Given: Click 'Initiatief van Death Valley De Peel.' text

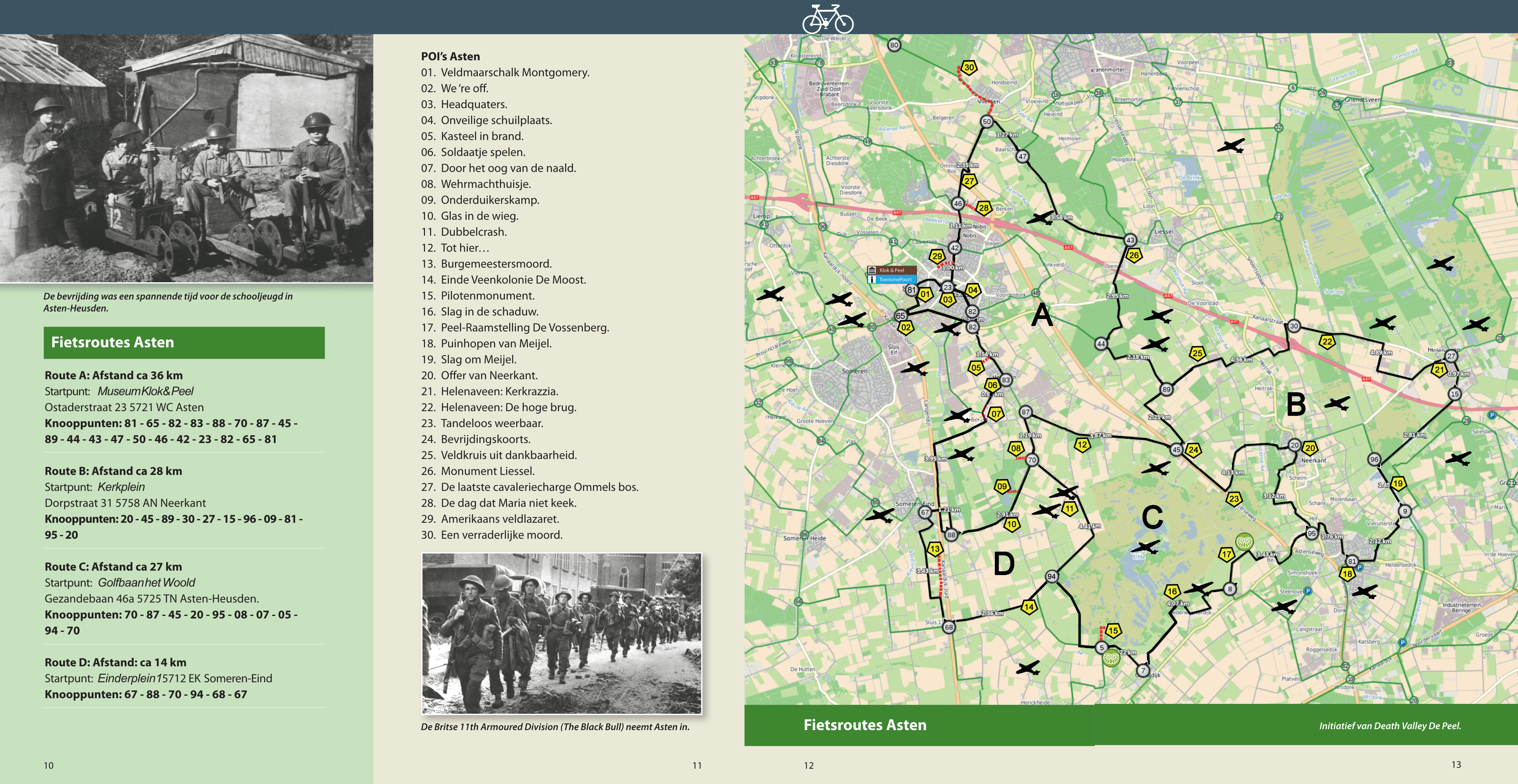Looking at the screenshot, I should pos(1390,726).
